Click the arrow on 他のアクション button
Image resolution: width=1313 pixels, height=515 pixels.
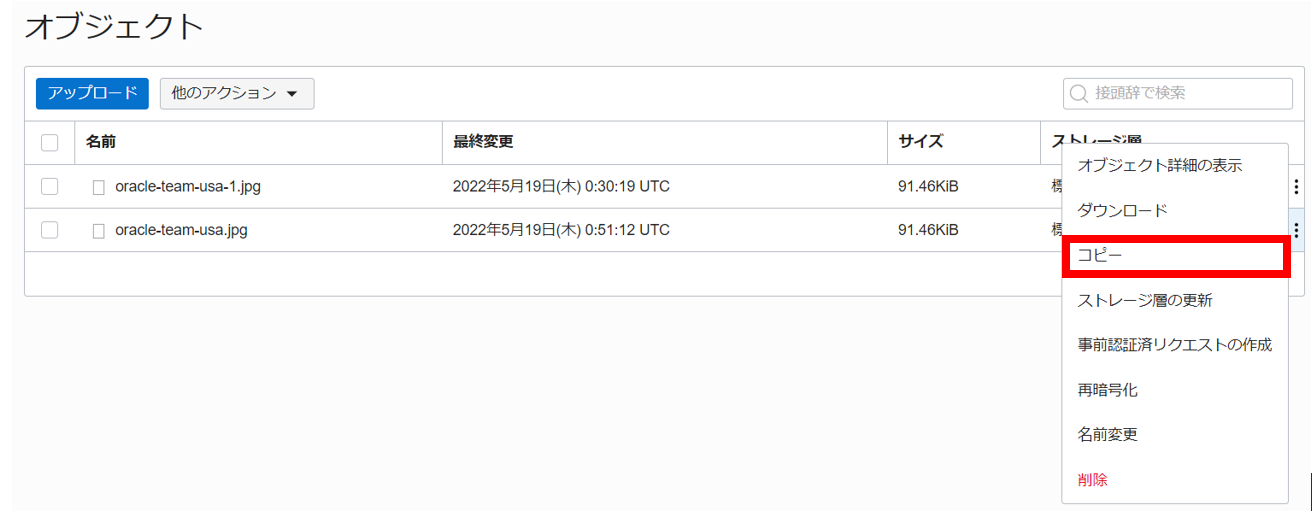292,94
